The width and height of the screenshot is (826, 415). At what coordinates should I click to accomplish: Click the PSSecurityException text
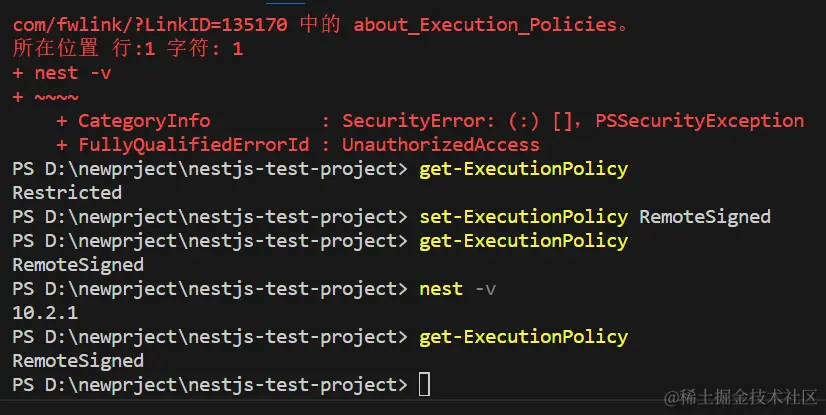(699, 121)
